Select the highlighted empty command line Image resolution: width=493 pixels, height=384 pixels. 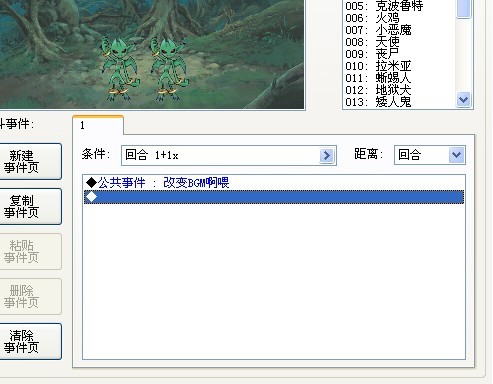[x=274, y=197]
